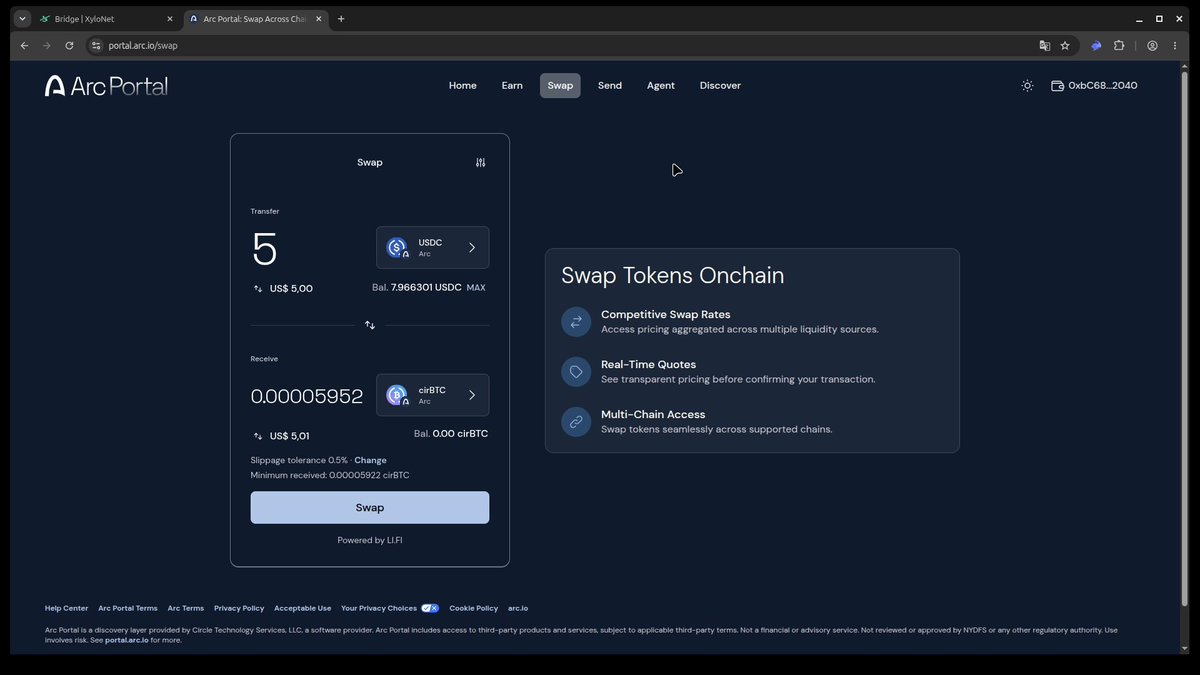Click the cirBTC coin icon
This screenshot has width=1200, height=675.
tap(397, 395)
